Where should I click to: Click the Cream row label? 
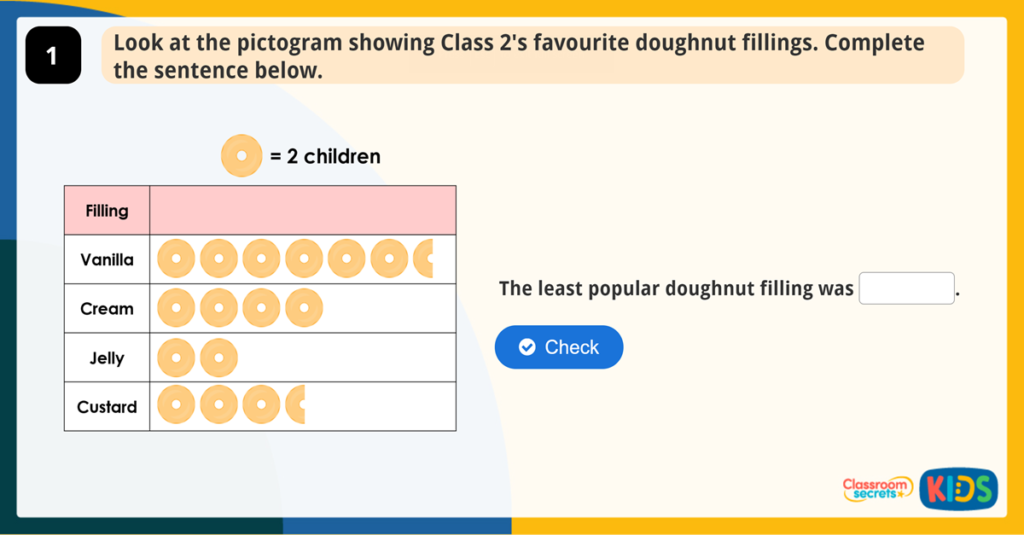click(107, 309)
